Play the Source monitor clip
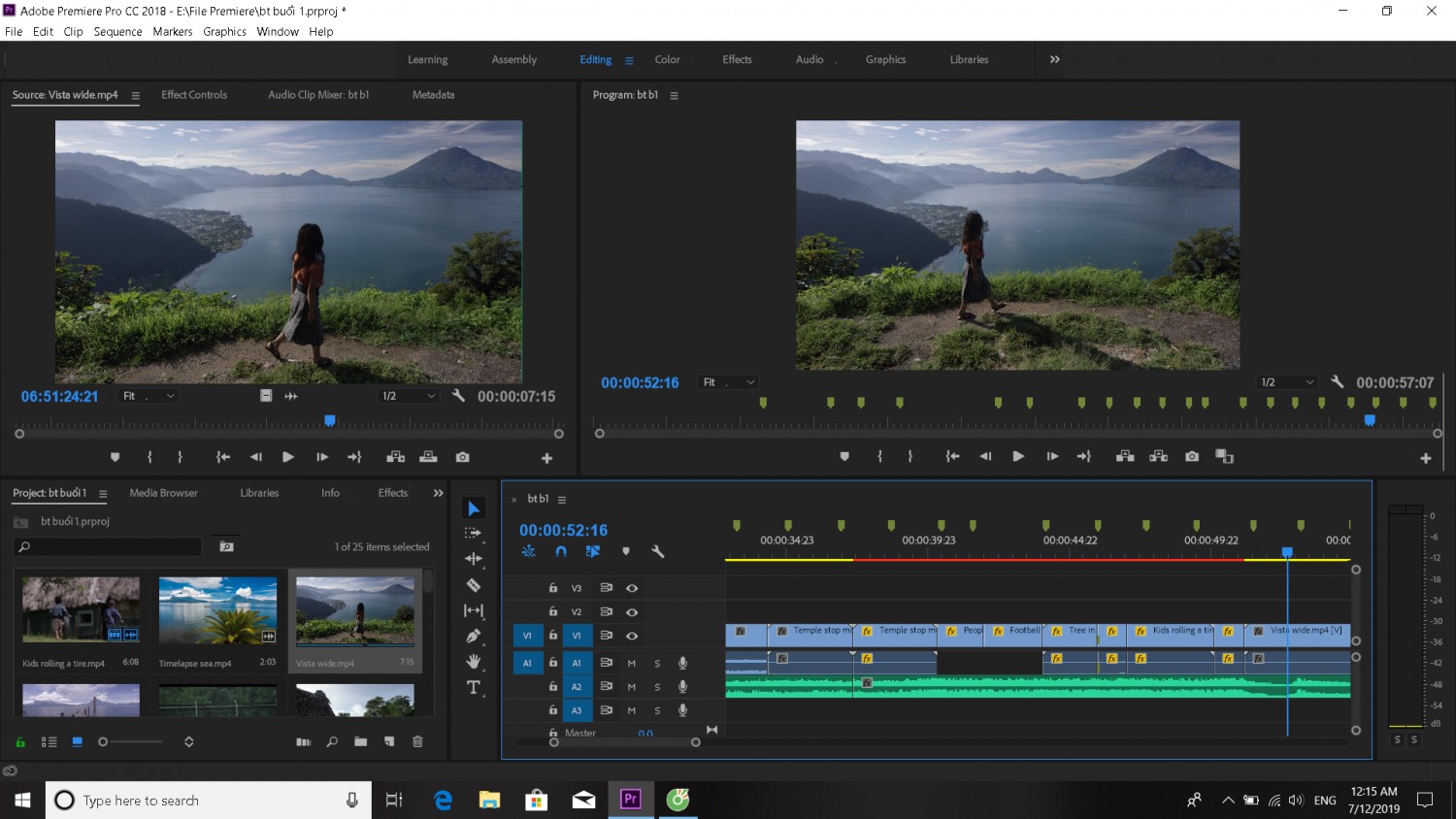 [x=288, y=457]
